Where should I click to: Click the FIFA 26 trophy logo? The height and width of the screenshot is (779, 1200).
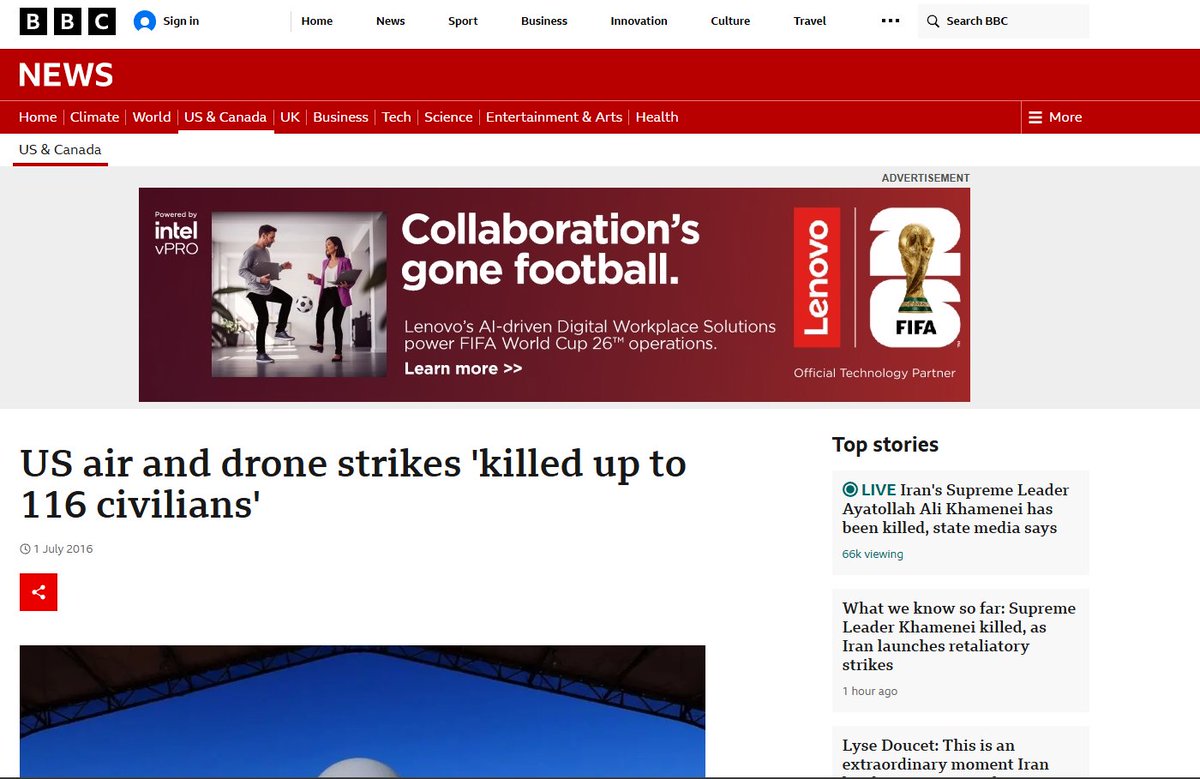pyautogui.click(x=913, y=278)
